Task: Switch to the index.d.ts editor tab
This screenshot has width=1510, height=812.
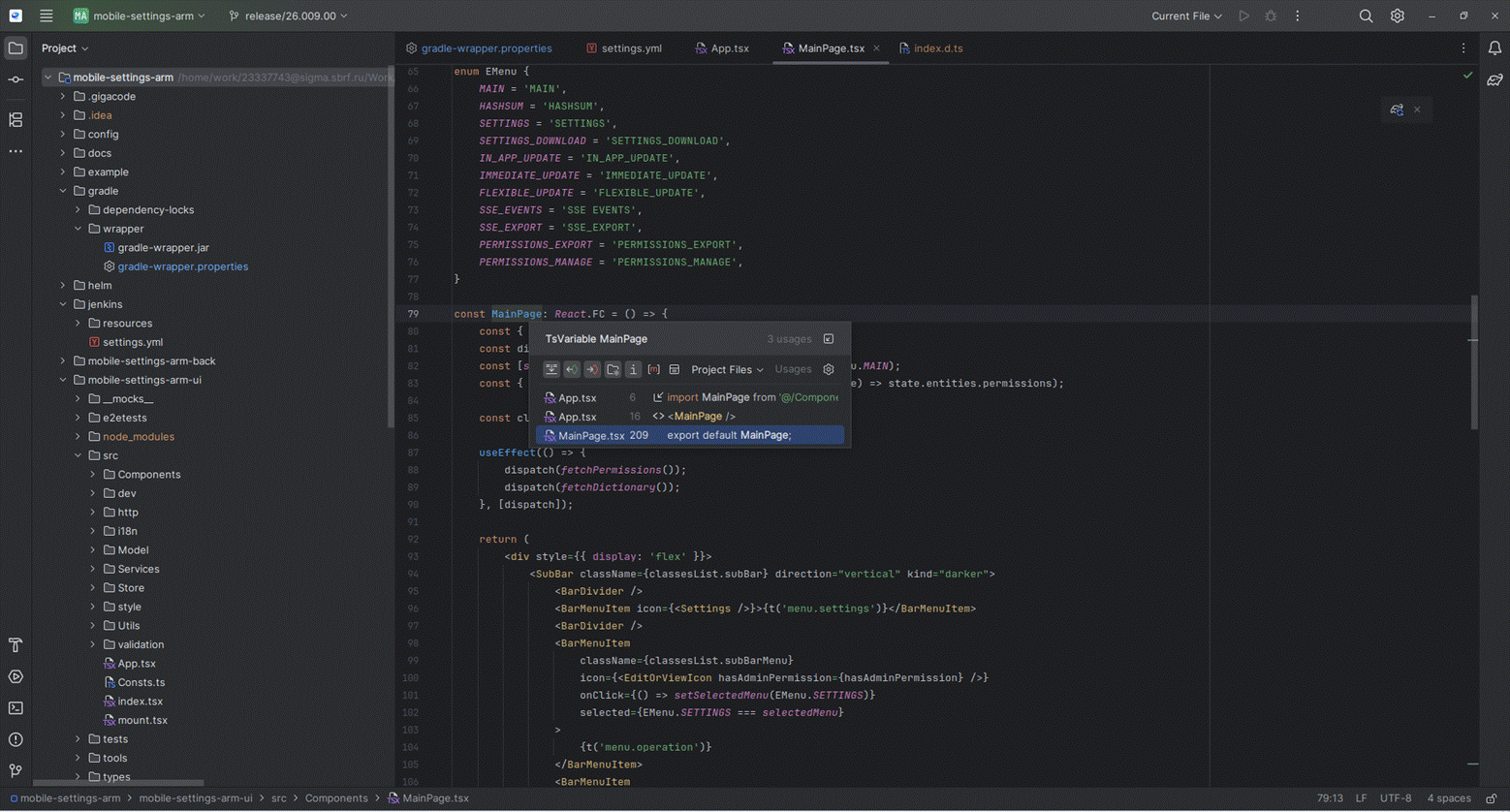Action: point(930,47)
